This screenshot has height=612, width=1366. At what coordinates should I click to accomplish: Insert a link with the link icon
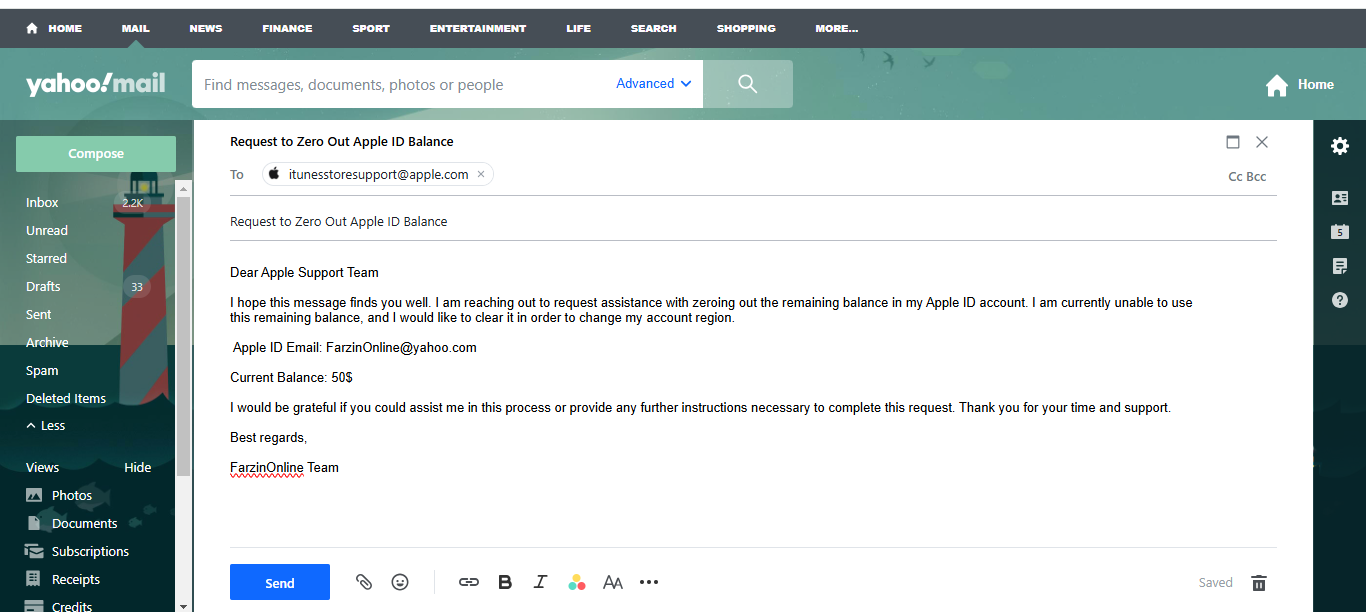pyautogui.click(x=468, y=582)
